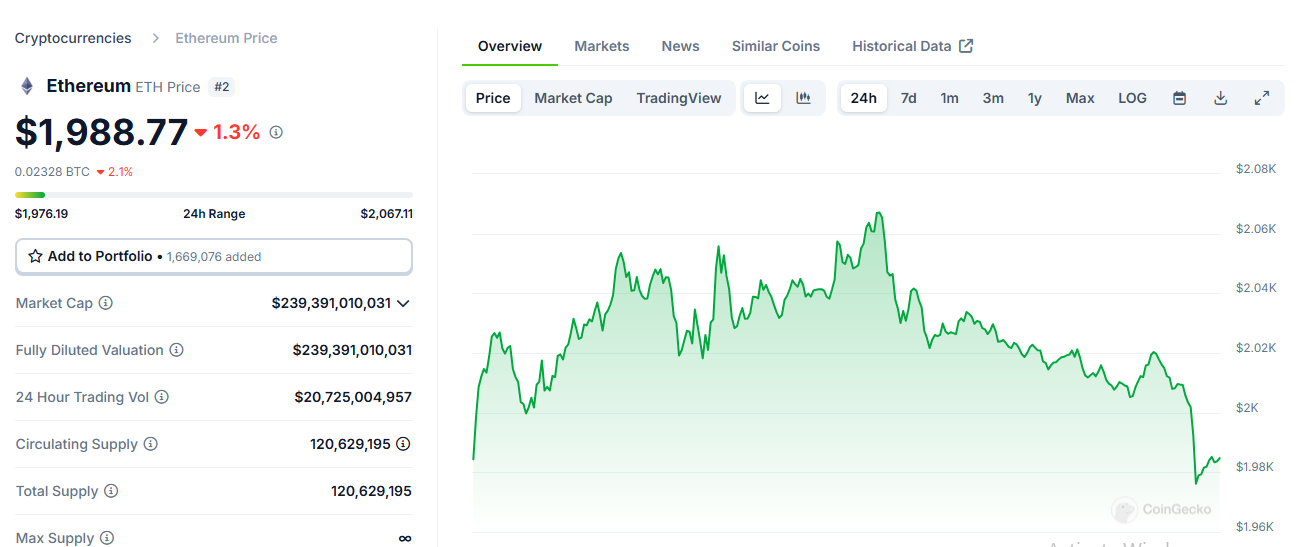
Task: Click the 24h high $2,067.11
Action: (x=387, y=214)
